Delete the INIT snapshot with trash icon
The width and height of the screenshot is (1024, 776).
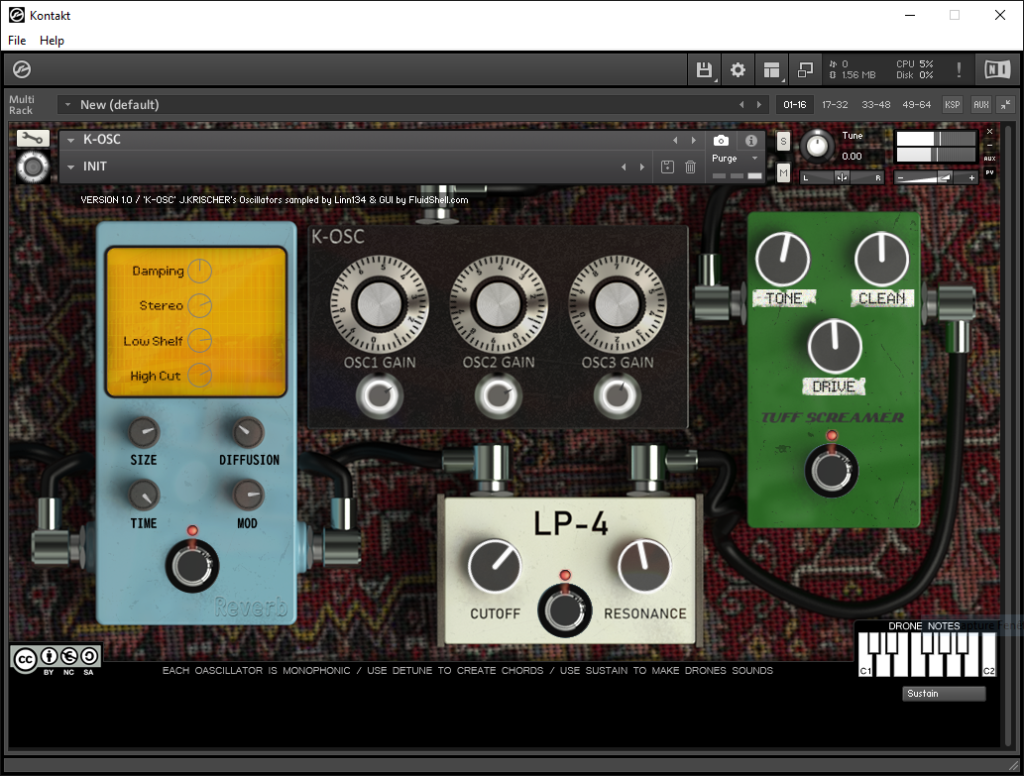point(690,167)
